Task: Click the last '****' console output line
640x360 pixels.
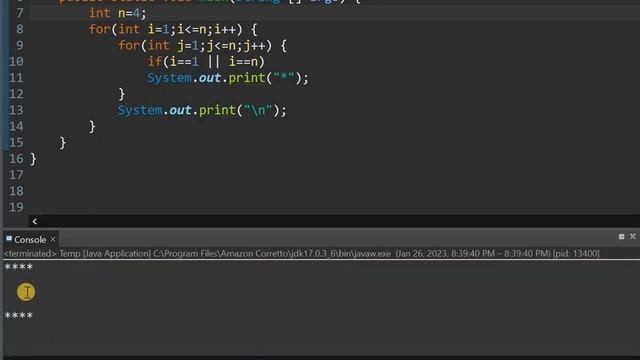Action: pos(18,316)
